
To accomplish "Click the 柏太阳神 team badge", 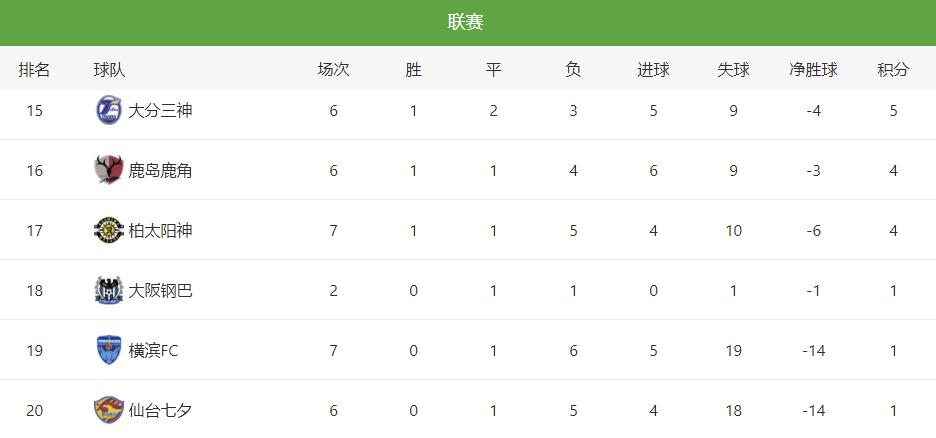I will click(x=108, y=230).
